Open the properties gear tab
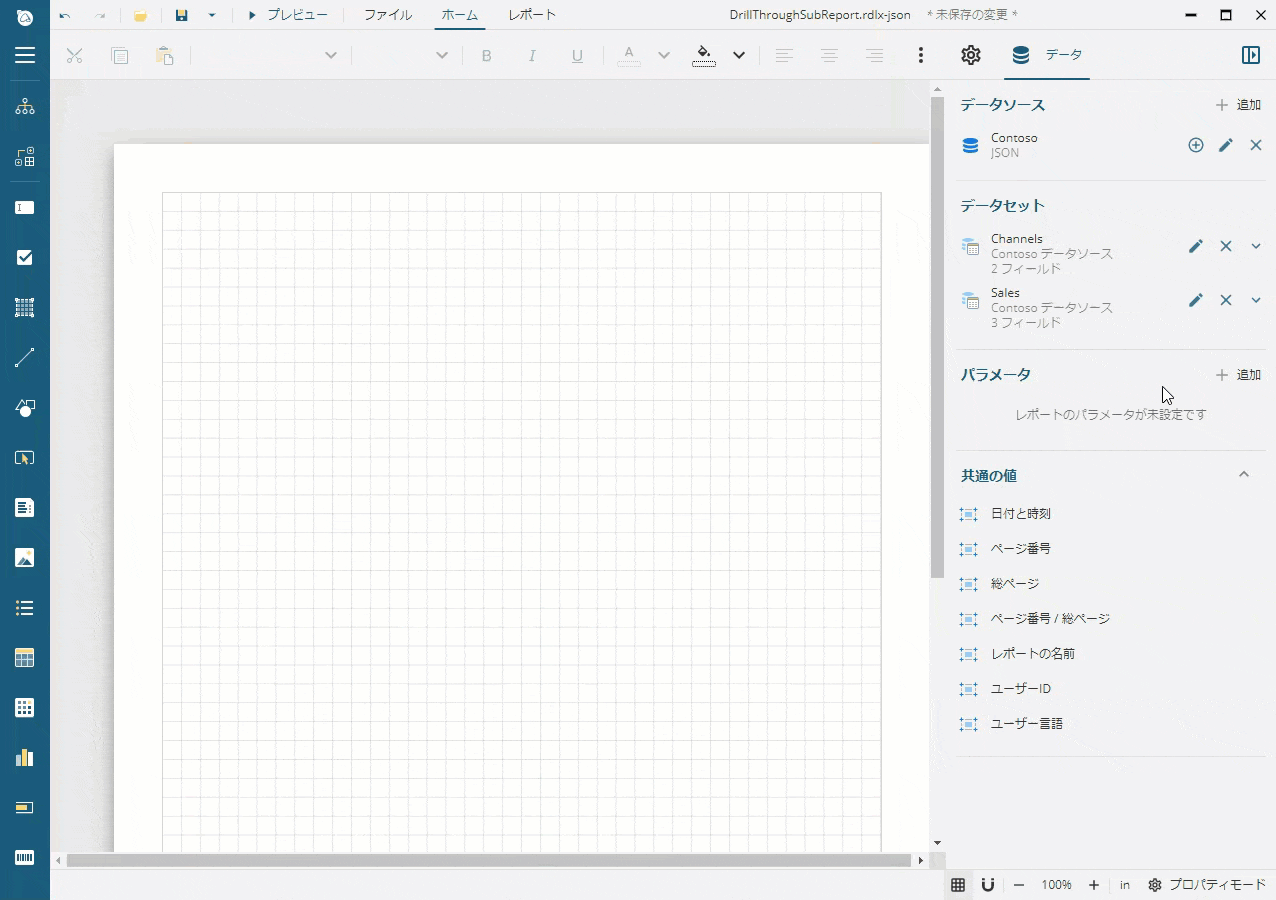Viewport: 1276px width, 900px height. [x=970, y=56]
